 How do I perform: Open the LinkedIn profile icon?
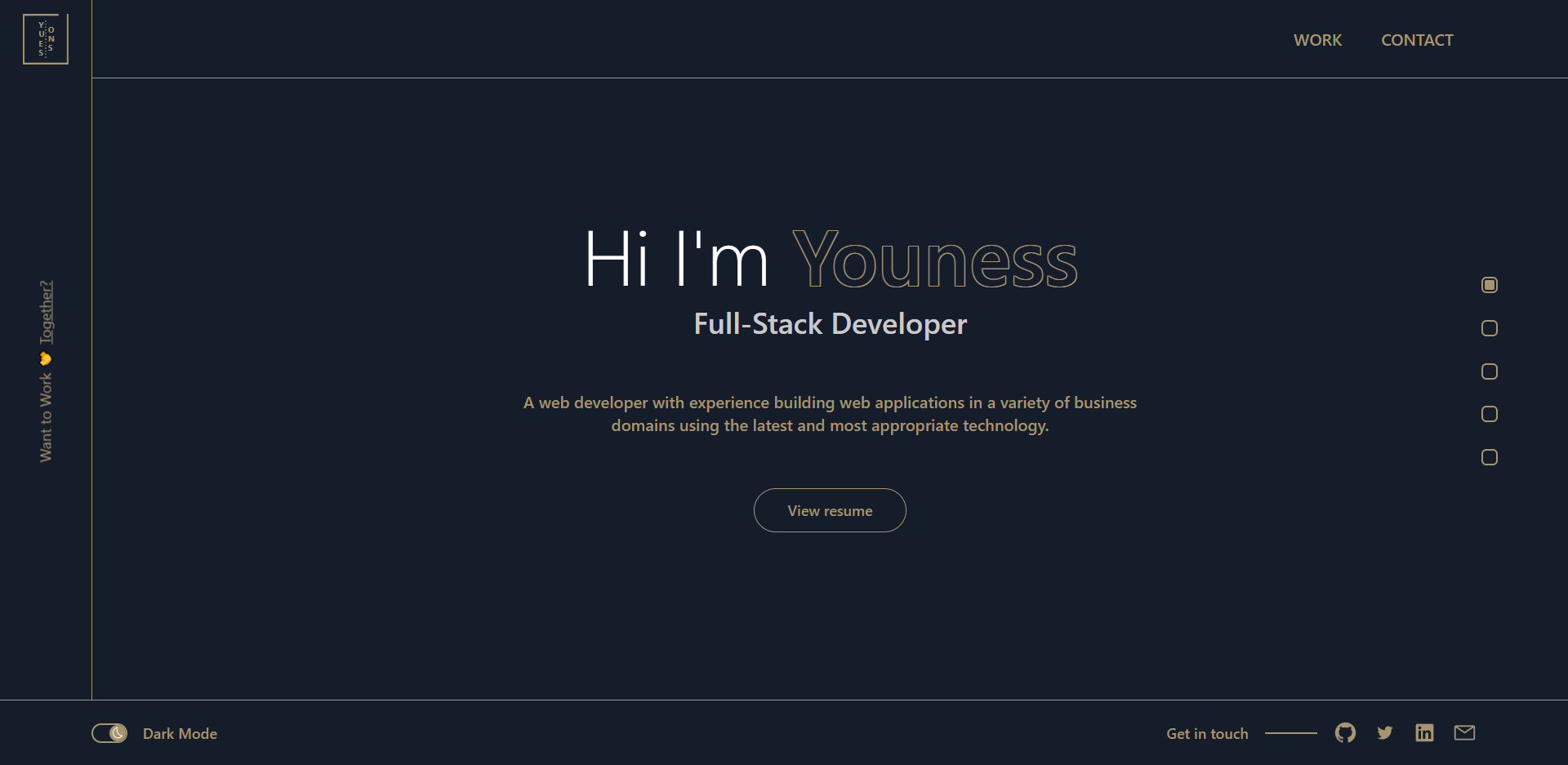1424,733
